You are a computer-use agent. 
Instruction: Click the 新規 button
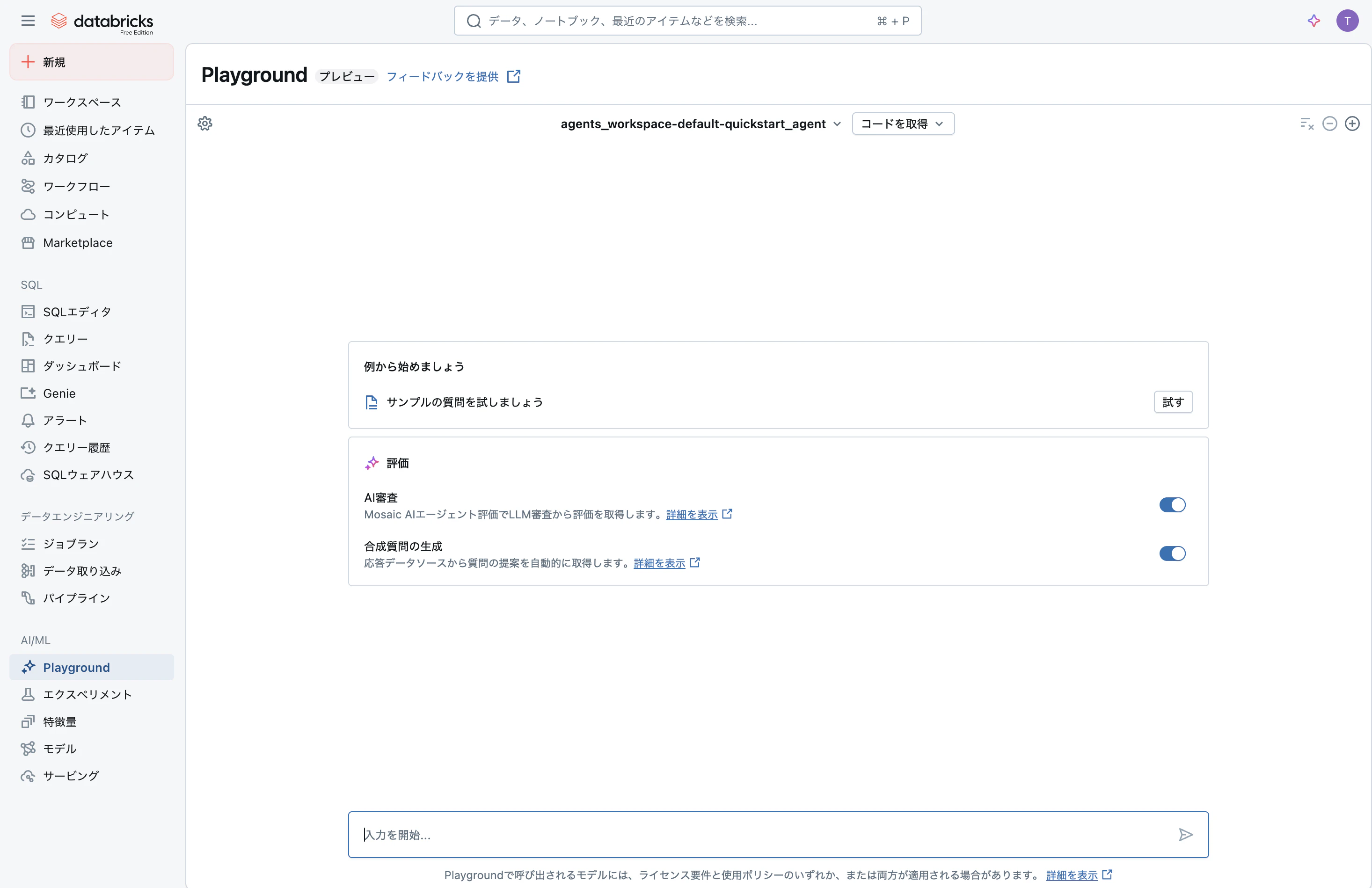click(92, 62)
